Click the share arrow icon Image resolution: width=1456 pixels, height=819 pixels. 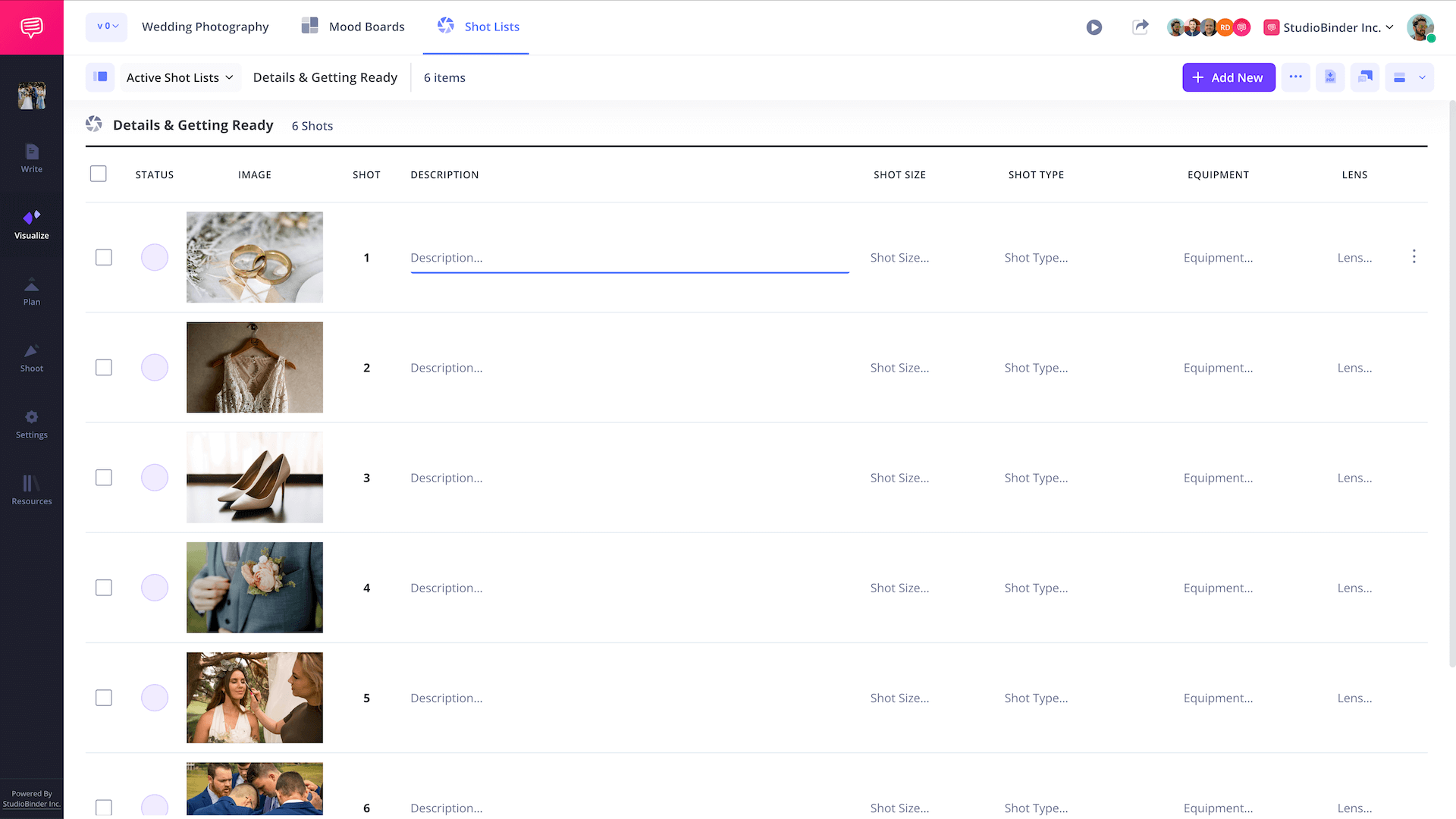[x=1140, y=27]
